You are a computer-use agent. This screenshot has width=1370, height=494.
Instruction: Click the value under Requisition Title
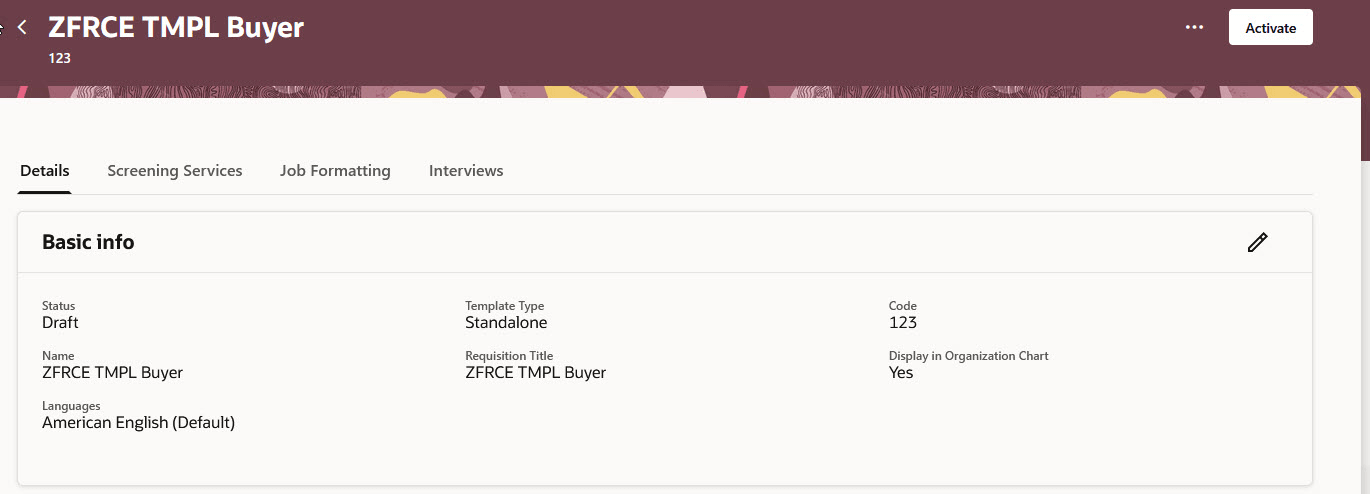(x=535, y=373)
